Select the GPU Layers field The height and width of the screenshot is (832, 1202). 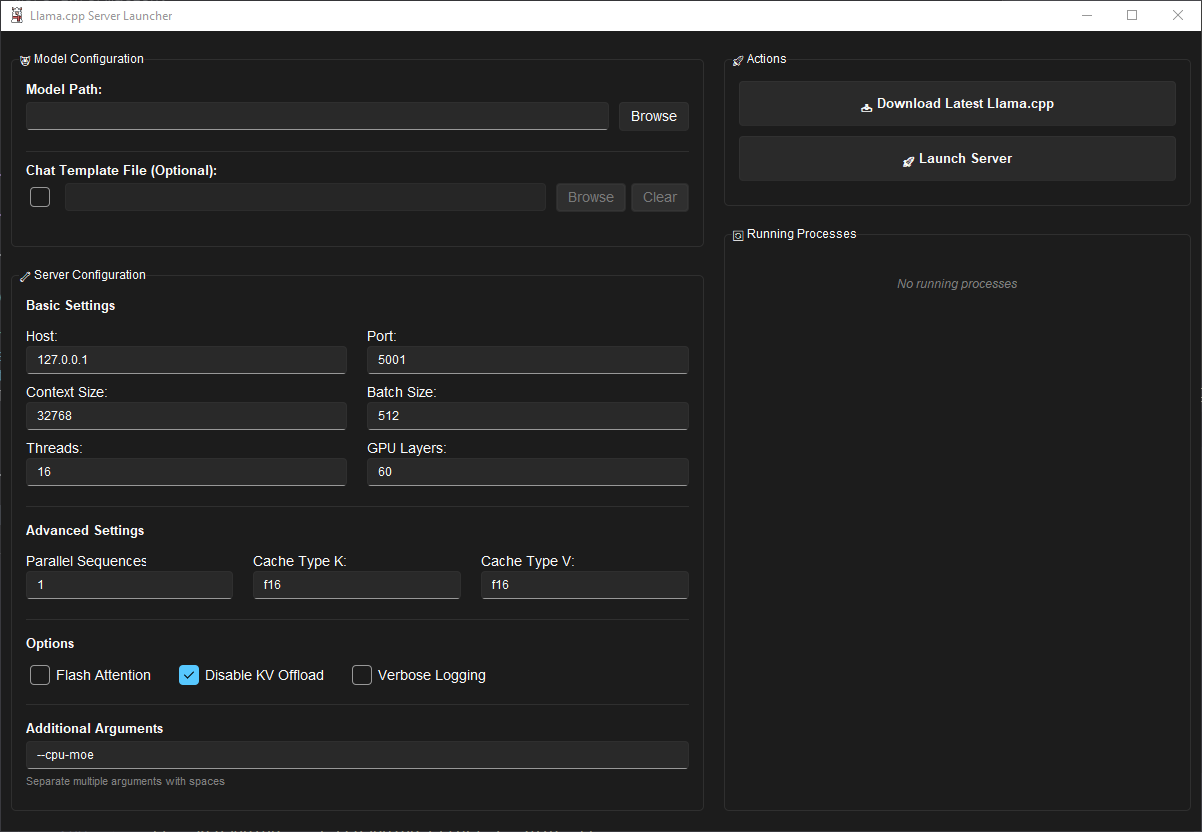click(528, 472)
